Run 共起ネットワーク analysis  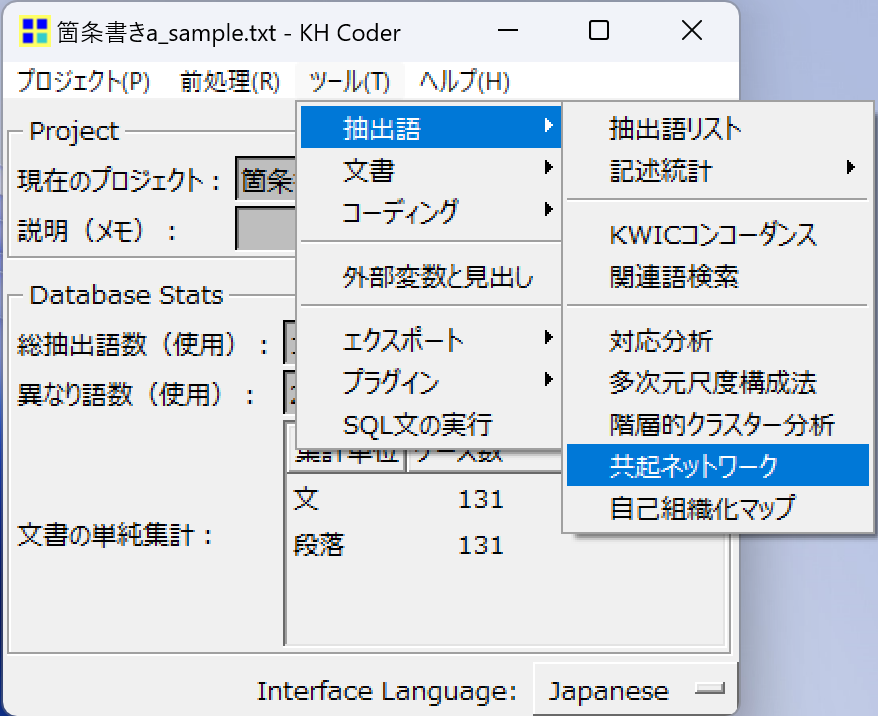[x=718, y=465]
